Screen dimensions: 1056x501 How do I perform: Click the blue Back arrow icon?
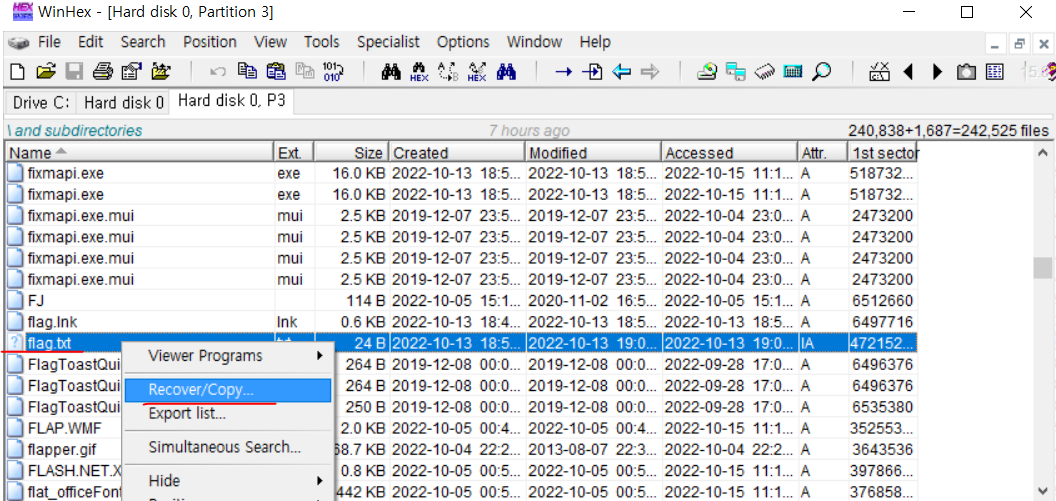pyautogui.click(x=621, y=71)
